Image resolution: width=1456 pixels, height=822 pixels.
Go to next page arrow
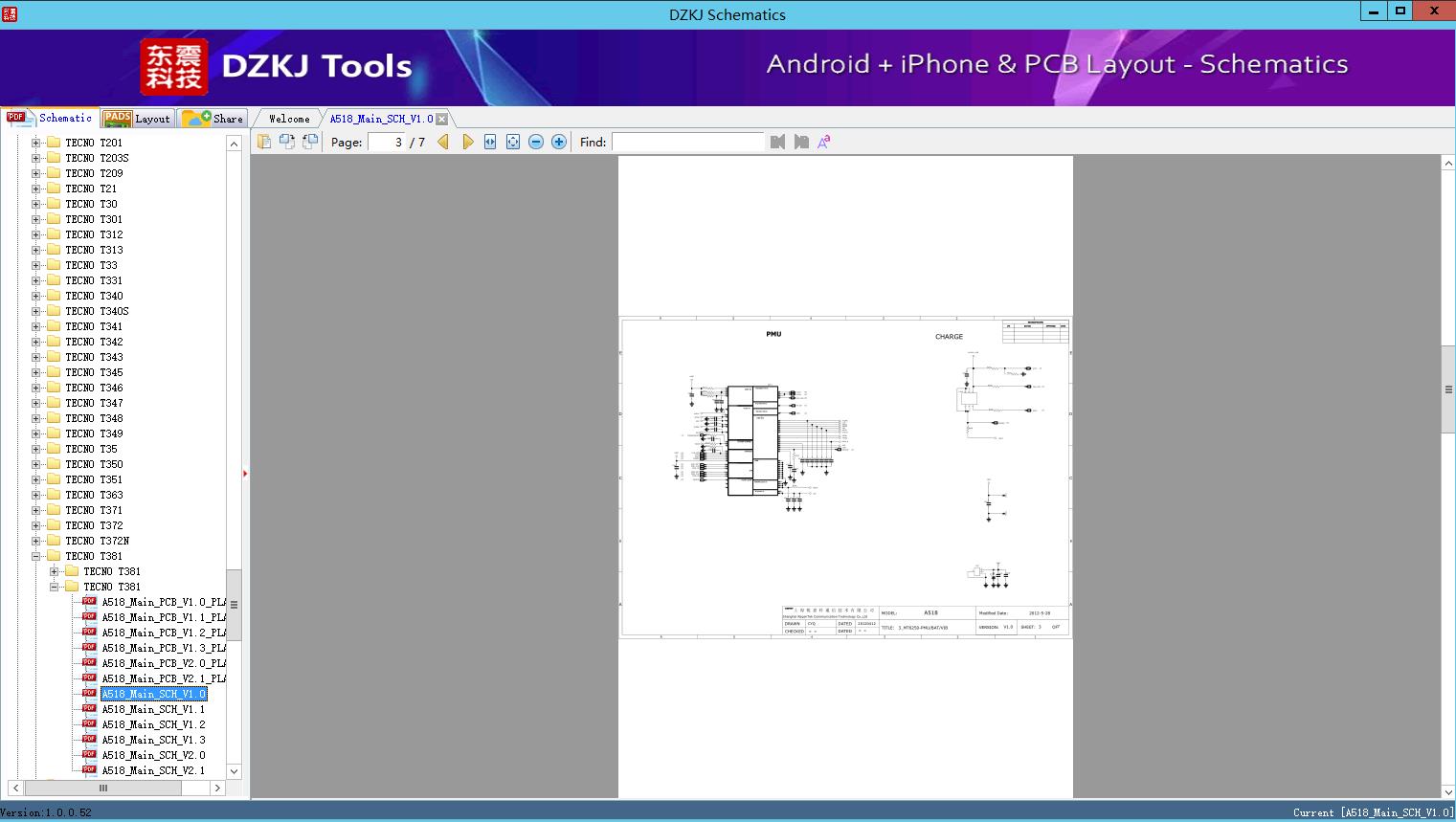(467, 142)
